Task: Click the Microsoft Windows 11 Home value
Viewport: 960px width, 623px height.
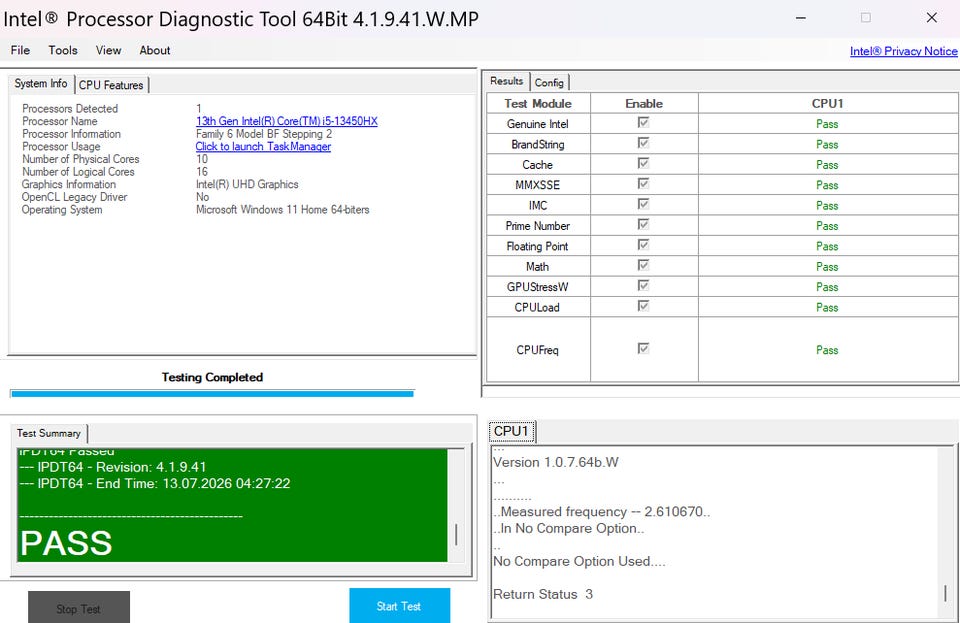Action: click(283, 209)
